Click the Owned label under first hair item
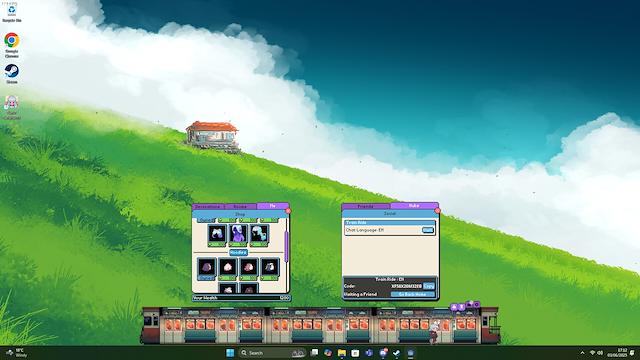This screenshot has height=360, width=640. 206,220
